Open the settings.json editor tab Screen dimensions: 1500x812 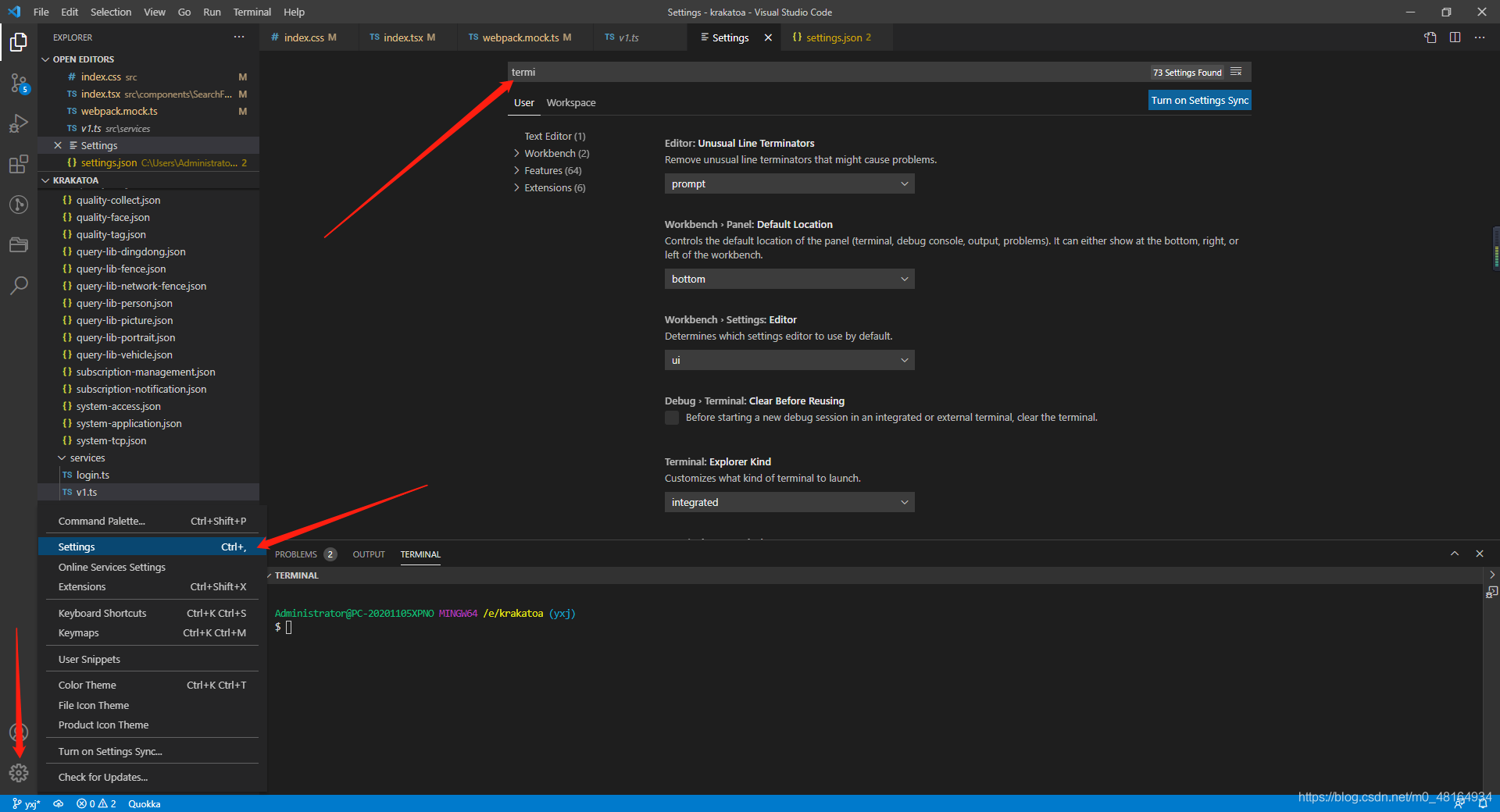833,37
